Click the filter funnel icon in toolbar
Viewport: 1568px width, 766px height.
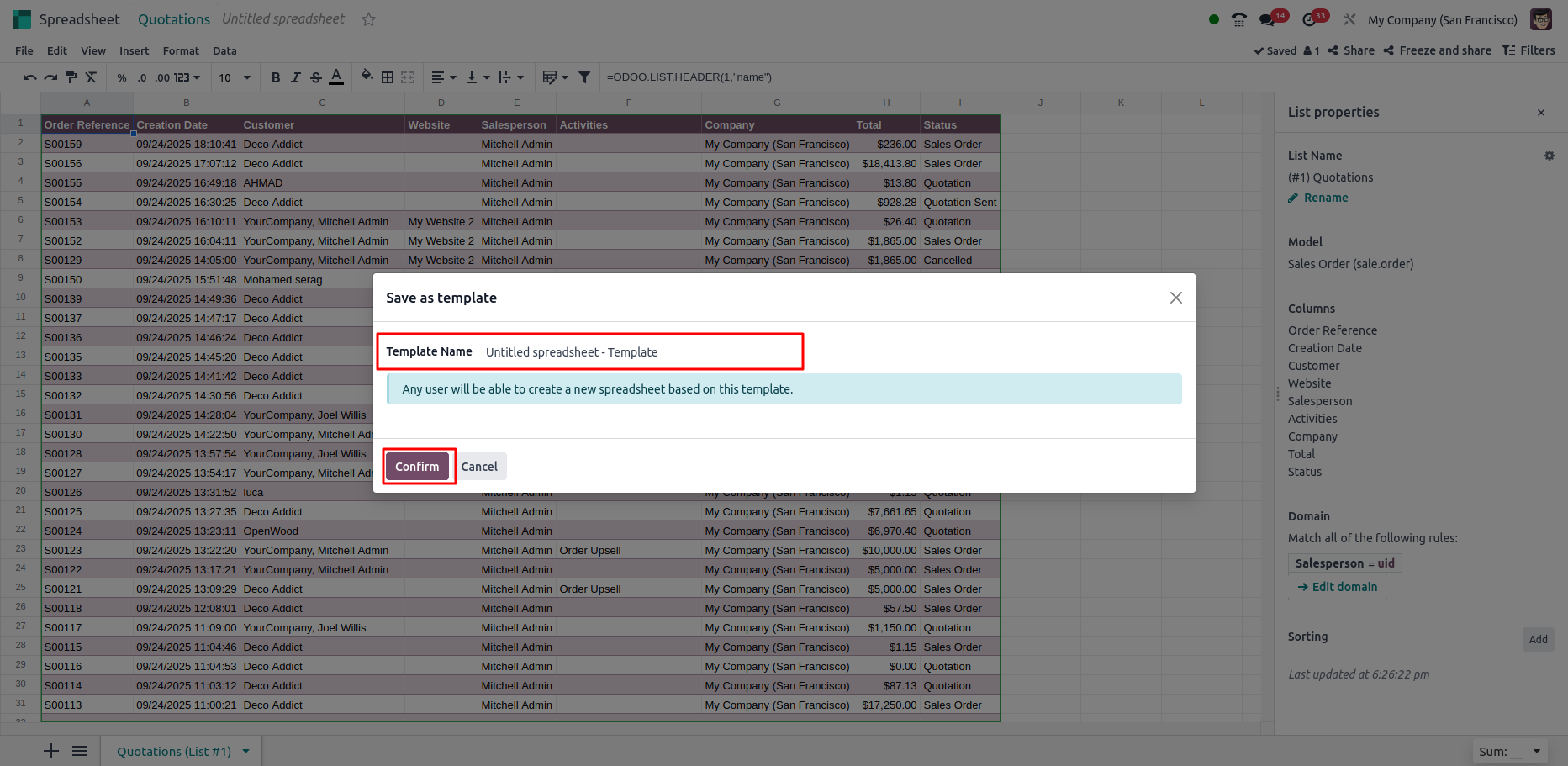[584, 77]
